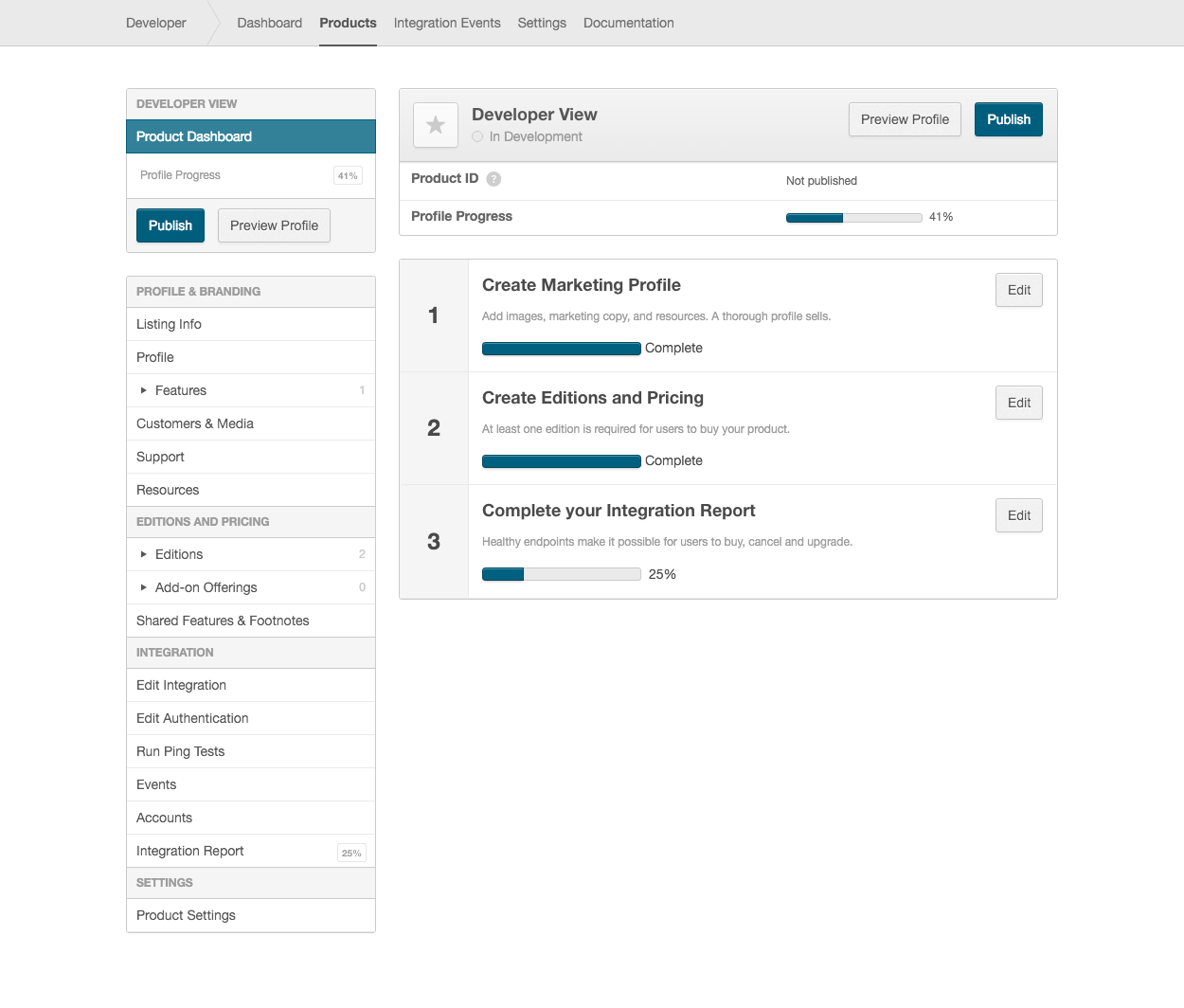This screenshot has height=1008, width=1184.
Task: Click the Not published Product ID value
Action: [821, 181]
